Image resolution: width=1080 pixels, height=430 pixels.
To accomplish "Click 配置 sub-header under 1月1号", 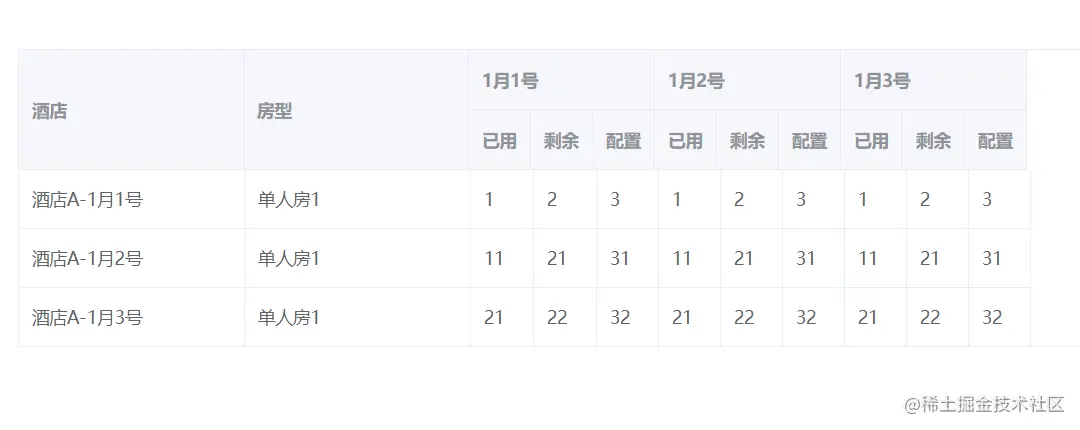I will click(x=623, y=141).
